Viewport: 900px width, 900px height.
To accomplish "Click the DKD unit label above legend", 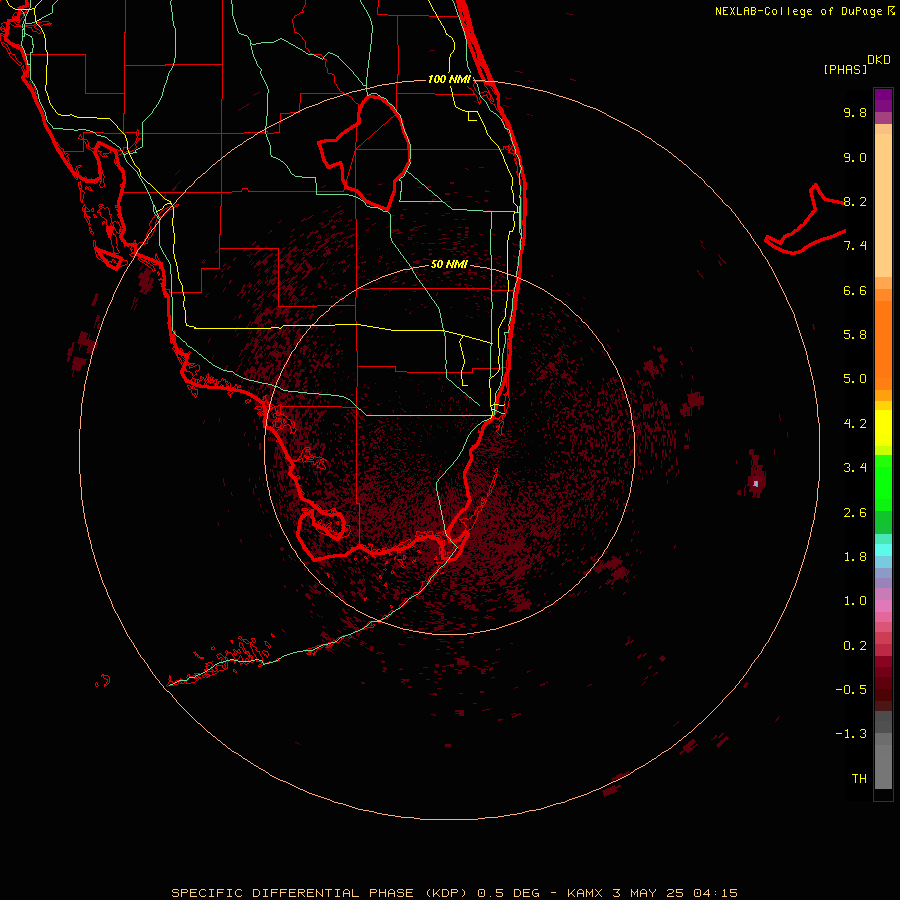I will [x=879, y=60].
